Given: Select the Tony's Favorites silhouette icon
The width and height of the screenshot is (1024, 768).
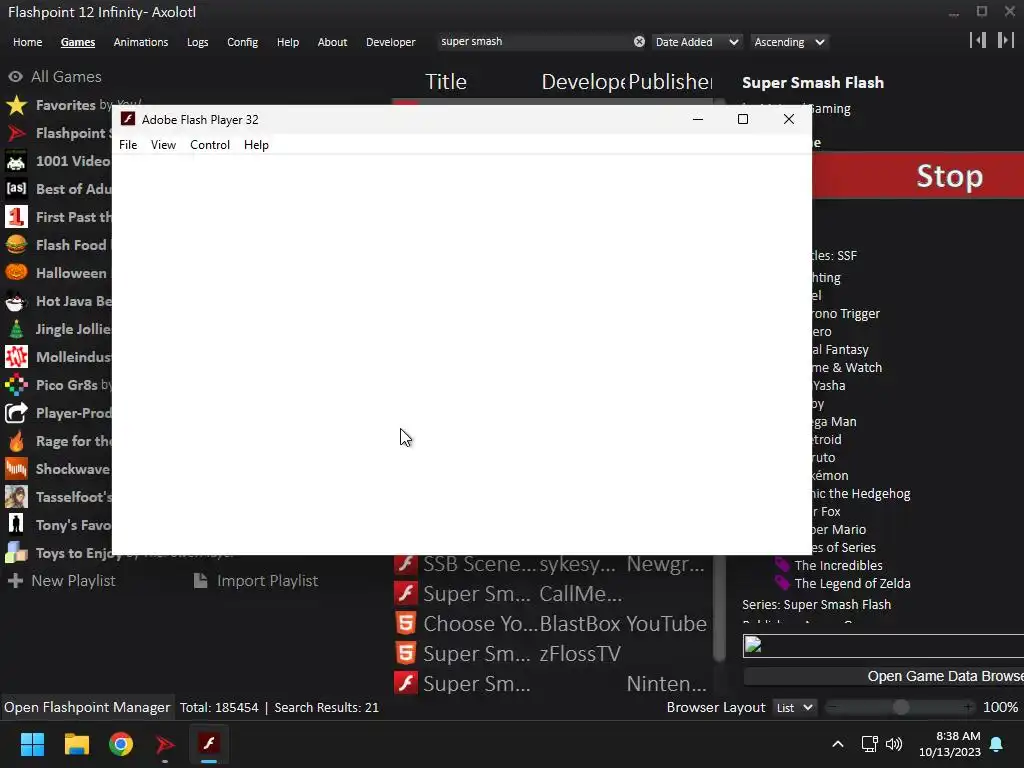Looking at the screenshot, I should pyautogui.click(x=16, y=525).
